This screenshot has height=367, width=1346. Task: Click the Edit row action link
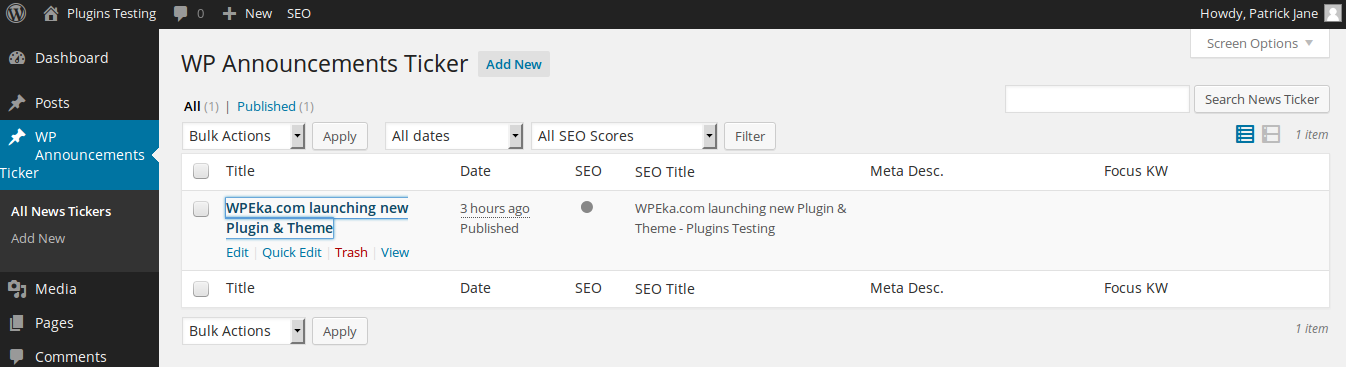click(x=237, y=253)
